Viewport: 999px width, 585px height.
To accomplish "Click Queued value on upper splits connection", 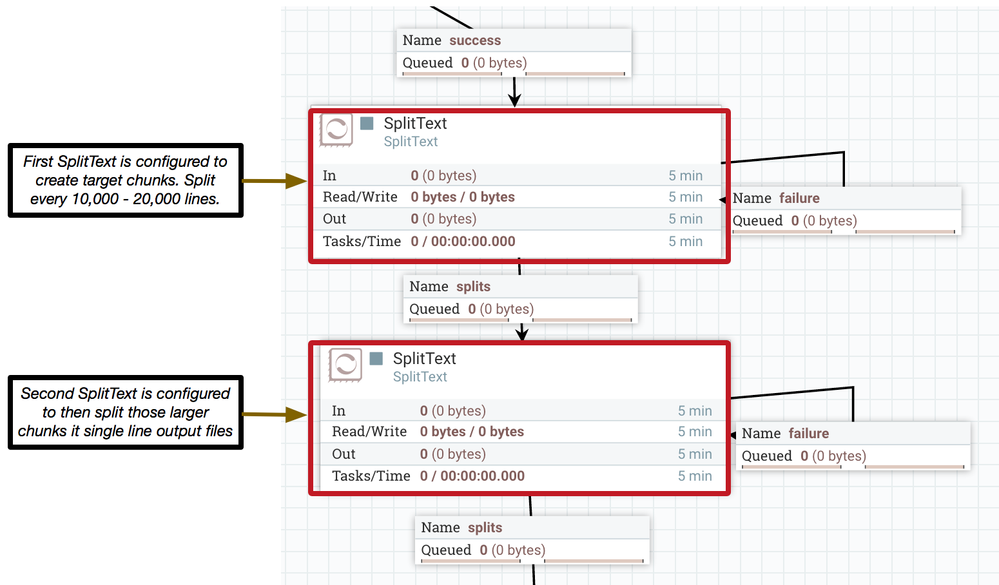I will pos(501,308).
